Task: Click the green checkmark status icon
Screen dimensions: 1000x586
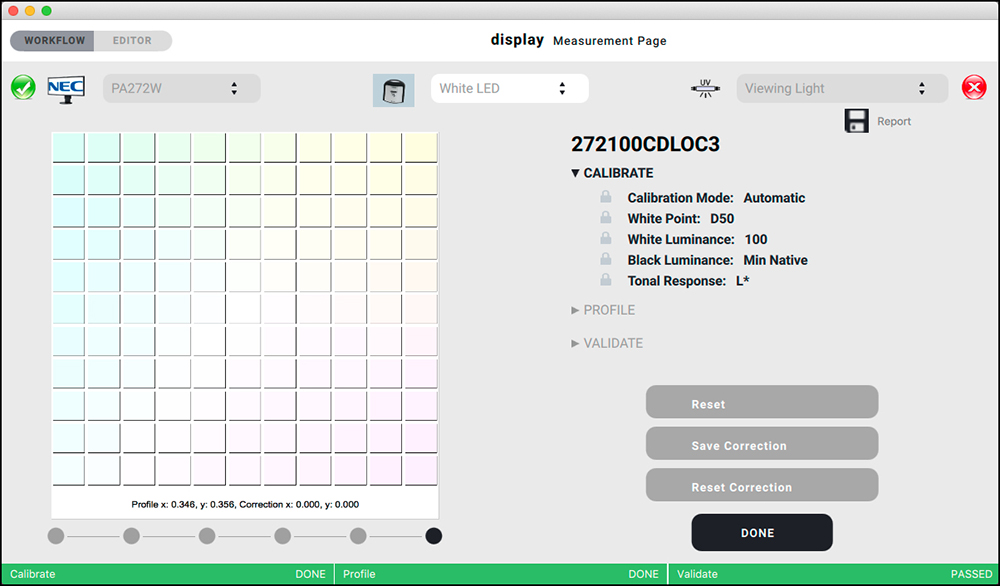Action: (23, 88)
